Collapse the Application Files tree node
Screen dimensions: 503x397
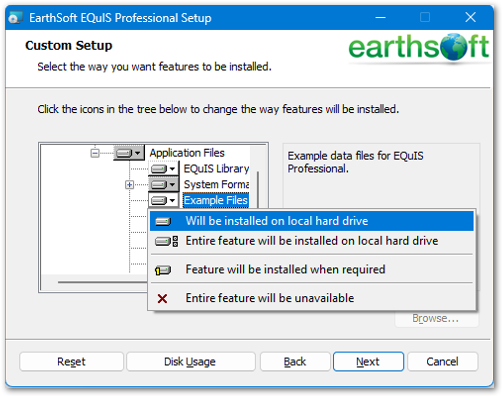coord(95,153)
